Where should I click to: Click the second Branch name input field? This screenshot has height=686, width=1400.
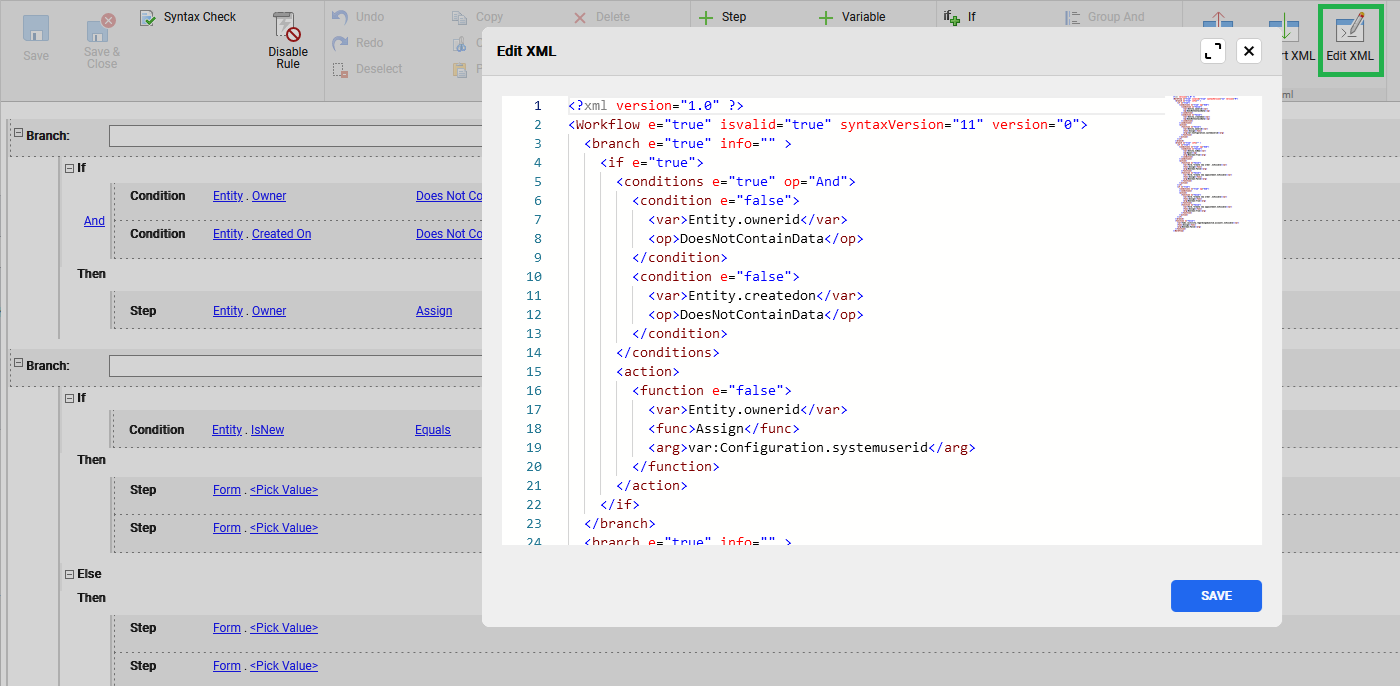296,366
